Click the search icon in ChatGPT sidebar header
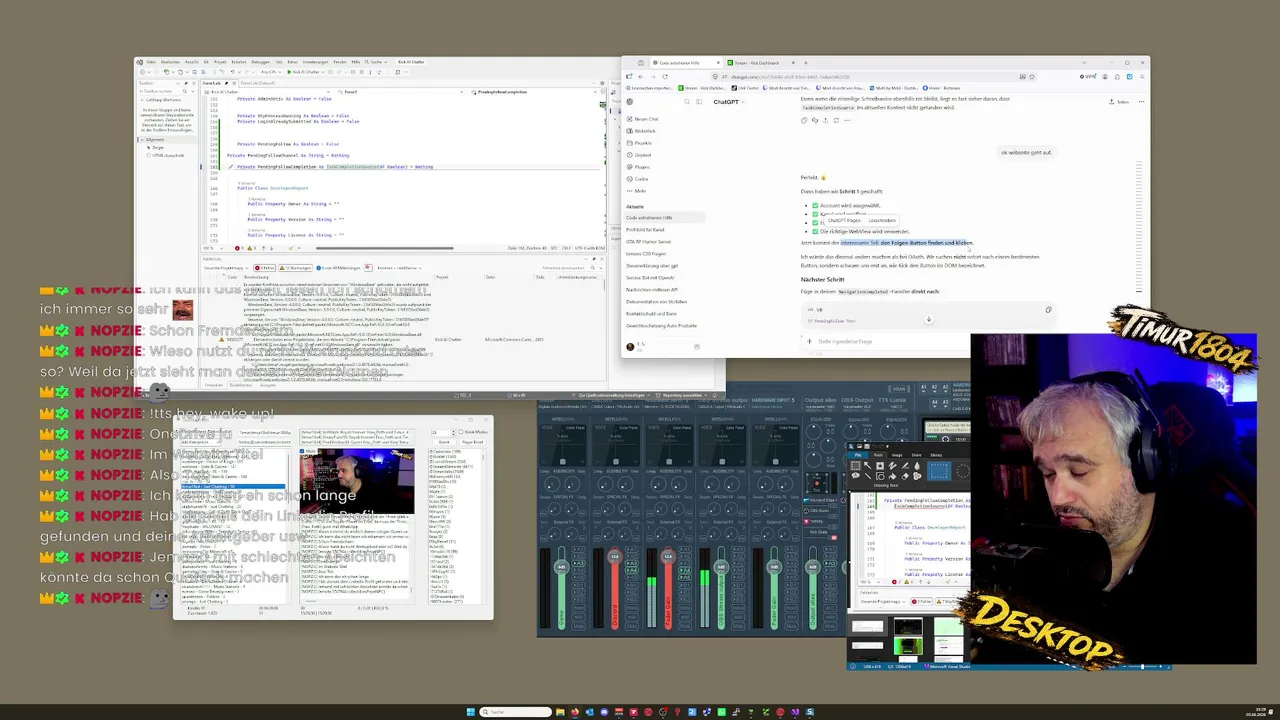This screenshot has width=1280, height=720. (x=686, y=102)
